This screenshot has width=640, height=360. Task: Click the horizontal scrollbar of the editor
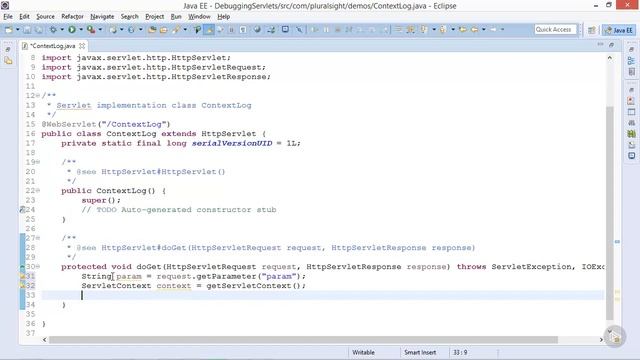pyautogui.click(x=303, y=340)
